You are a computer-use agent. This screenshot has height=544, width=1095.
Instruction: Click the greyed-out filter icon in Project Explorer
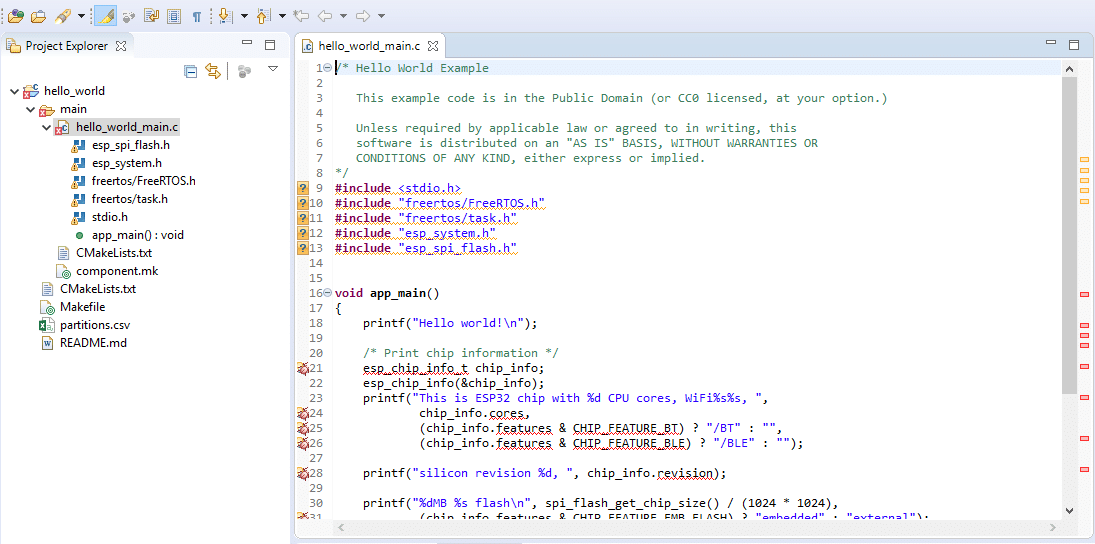tap(244, 71)
